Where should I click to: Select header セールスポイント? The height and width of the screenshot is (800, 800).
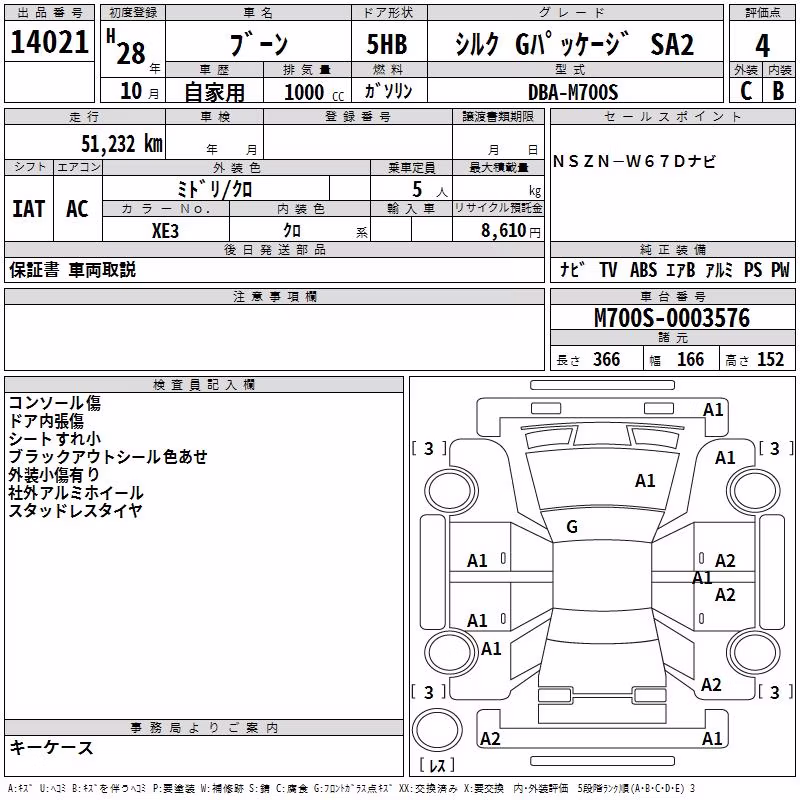672,117
